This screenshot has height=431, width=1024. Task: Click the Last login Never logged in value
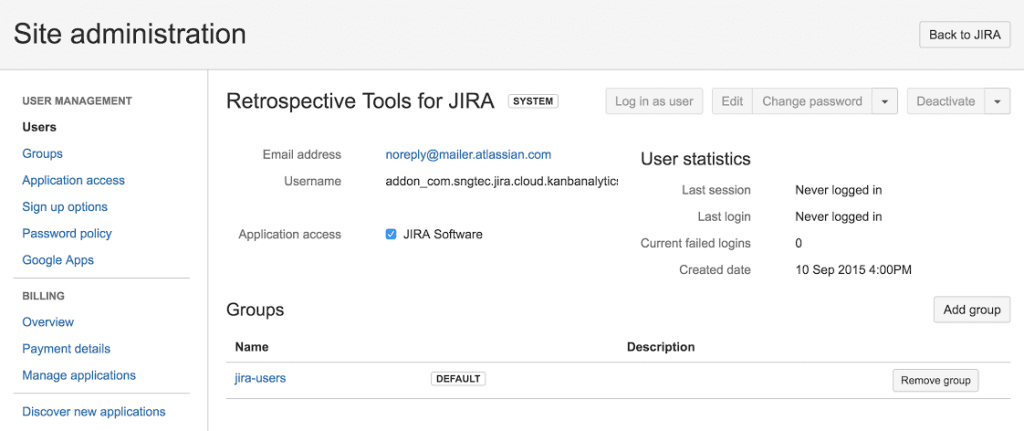[x=839, y=217]
